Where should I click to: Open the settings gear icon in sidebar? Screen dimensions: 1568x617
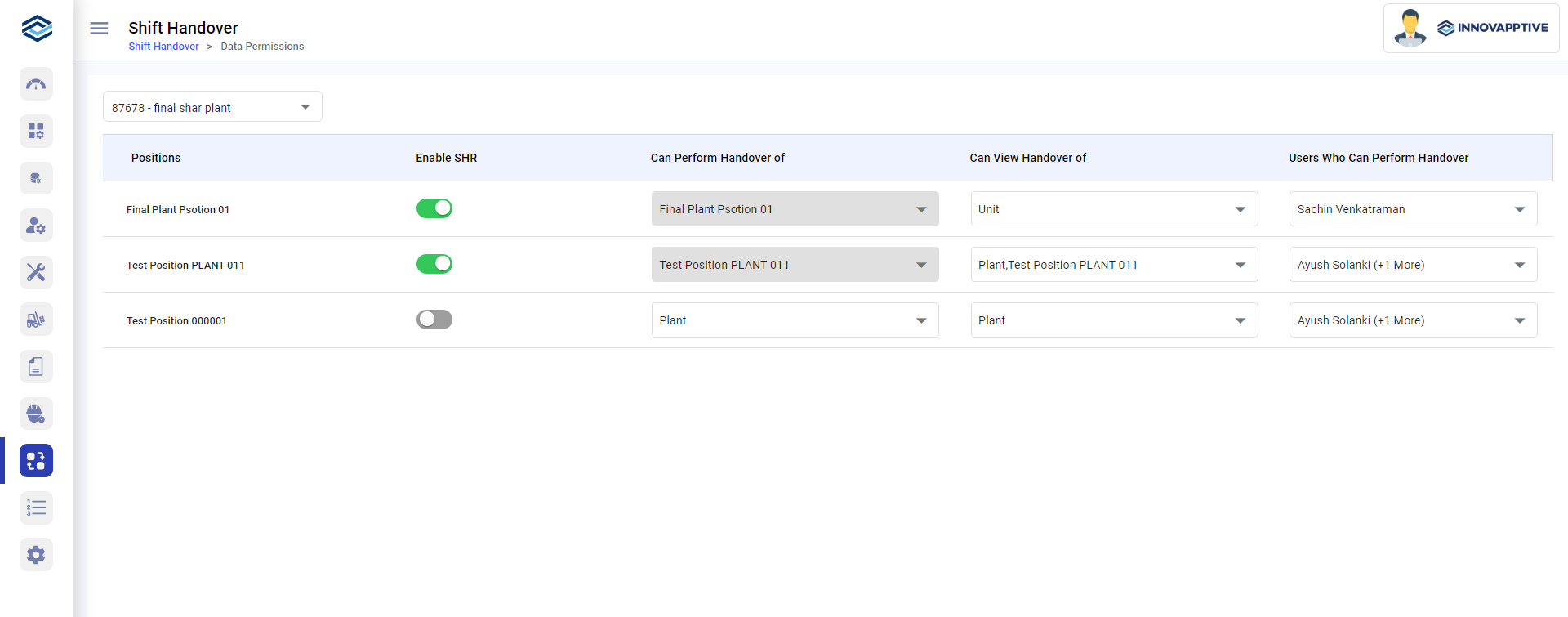coord(36,555)
